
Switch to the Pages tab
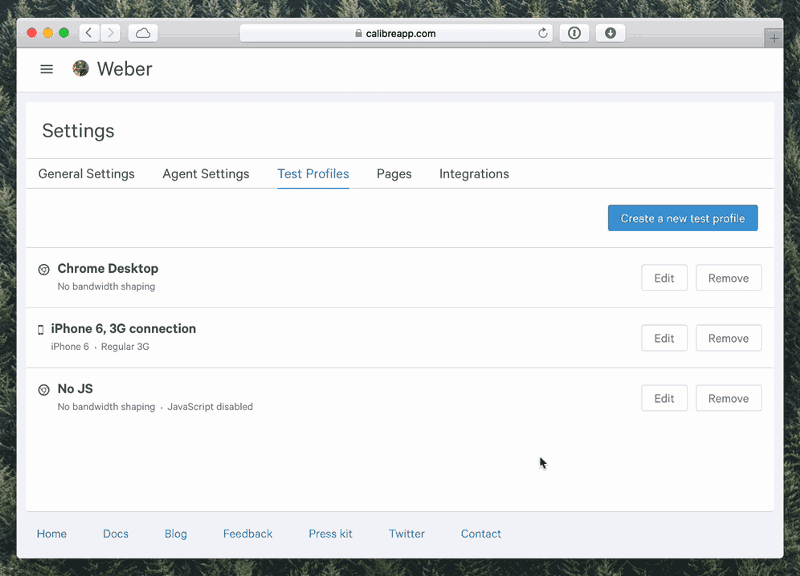point(394,174)
